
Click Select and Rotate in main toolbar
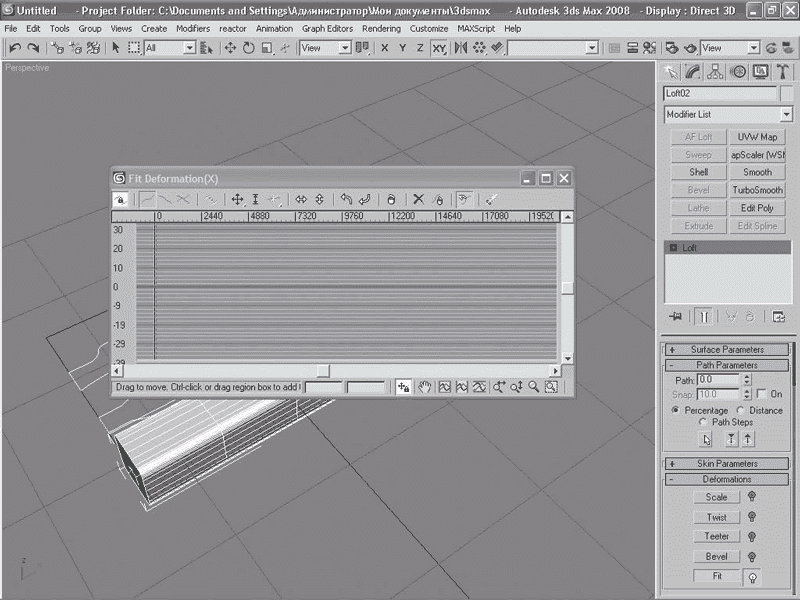point(248,48)
